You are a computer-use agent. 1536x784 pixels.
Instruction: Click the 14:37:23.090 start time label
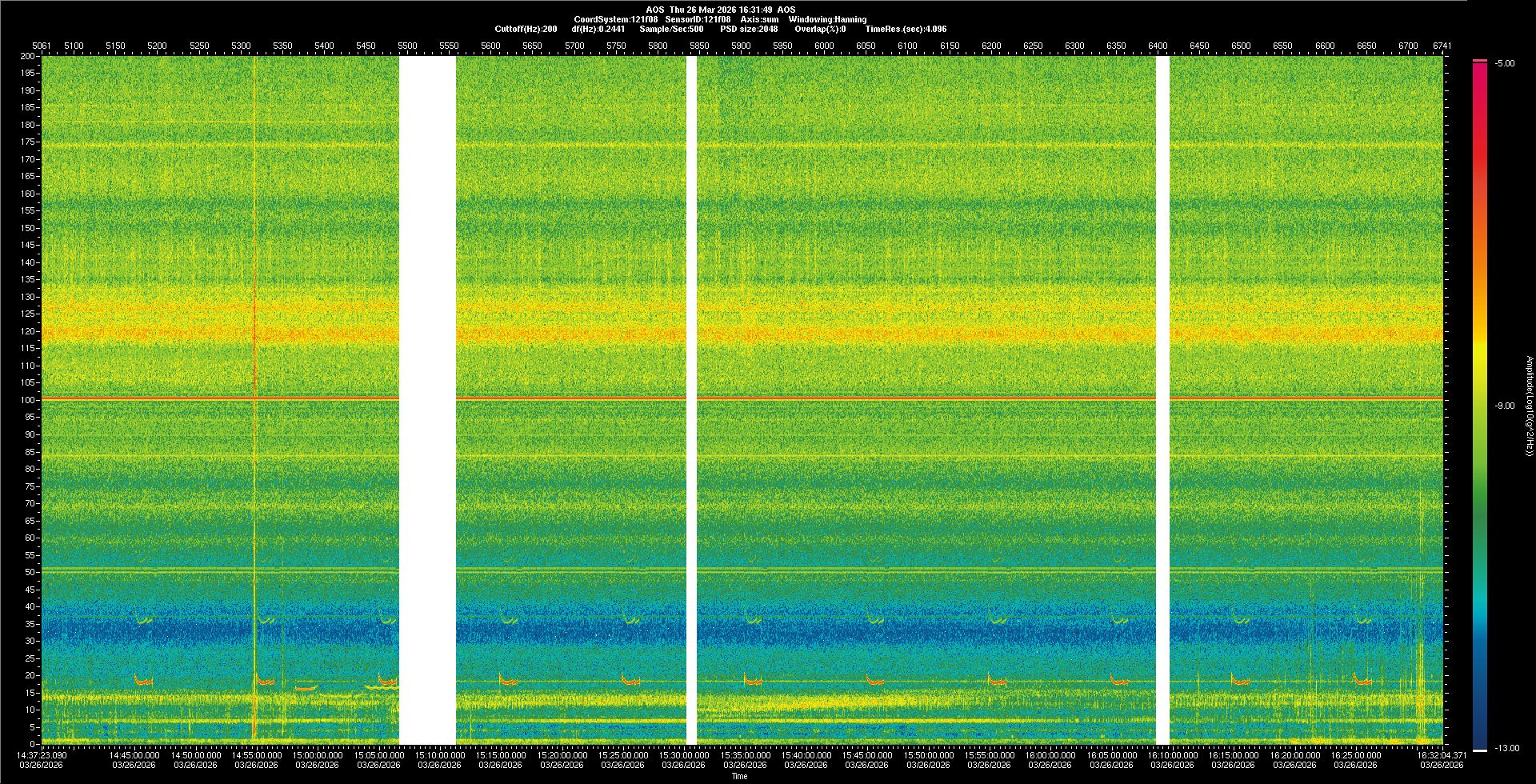click(x=42, y=755)
